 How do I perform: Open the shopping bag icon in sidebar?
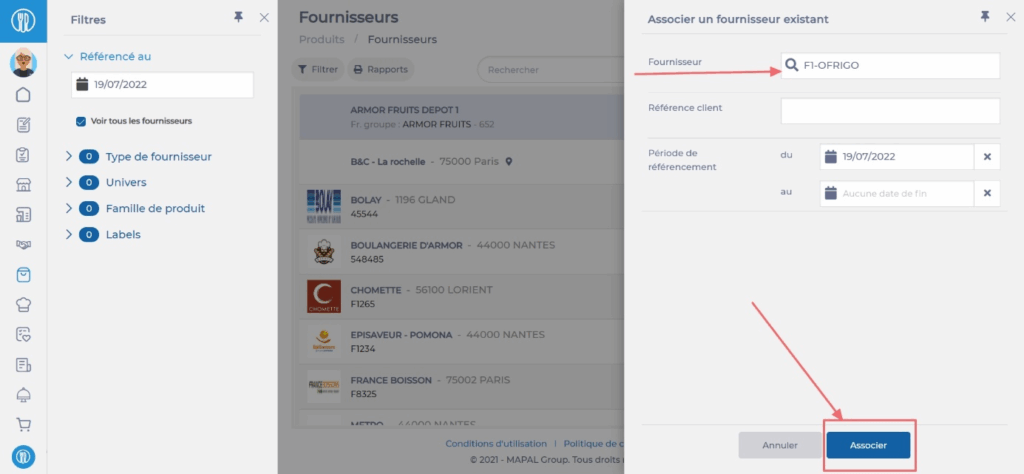[x=23, y=275]
